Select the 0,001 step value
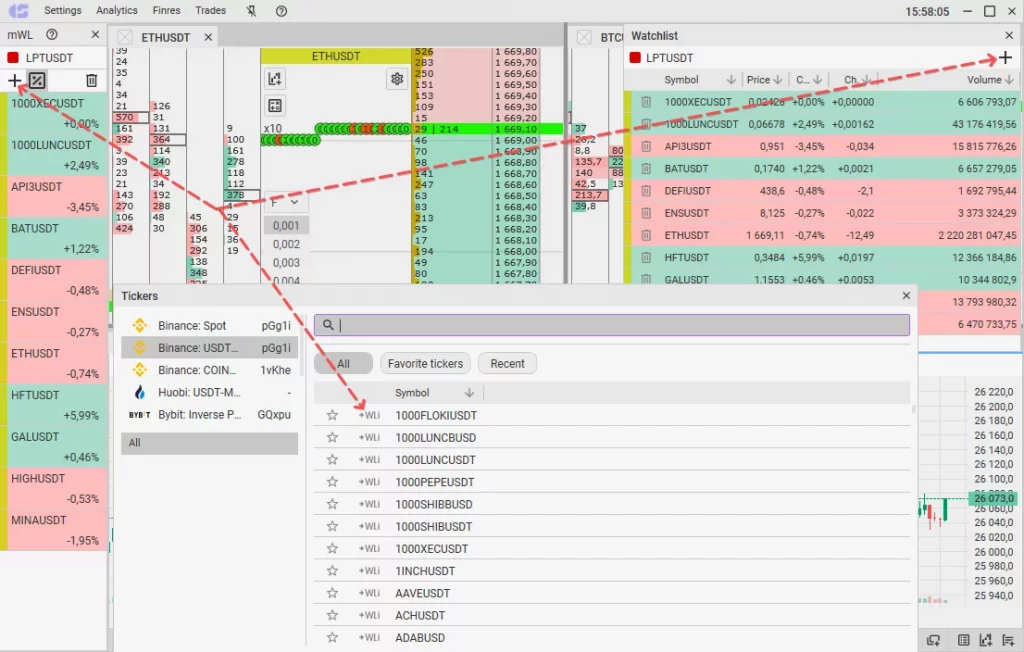 pos(286,225)
